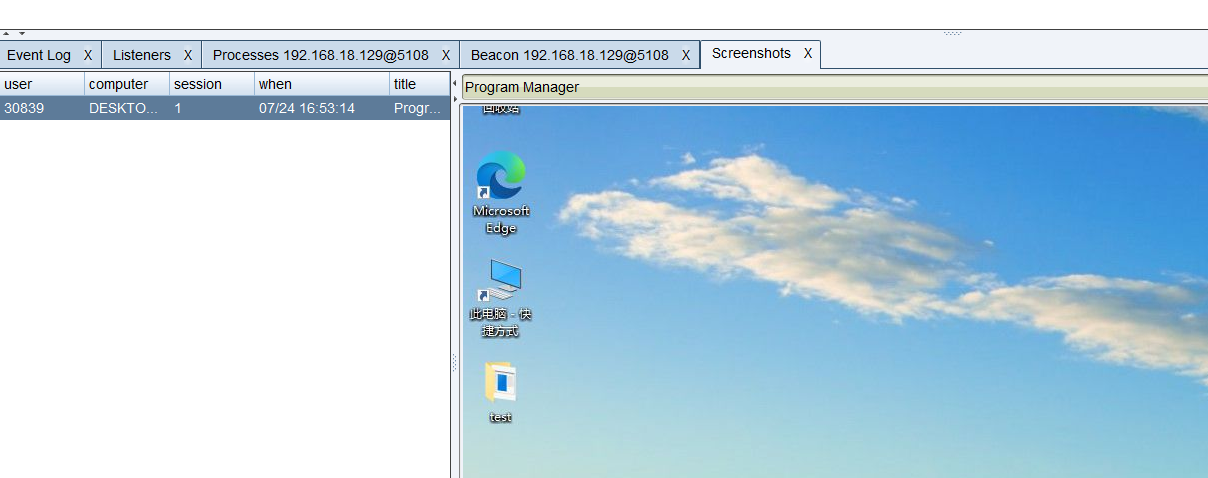The width and height of the screenshot is (1208, 478).
Task: Expand the panel with small down arrow
Action: point(22,34)
